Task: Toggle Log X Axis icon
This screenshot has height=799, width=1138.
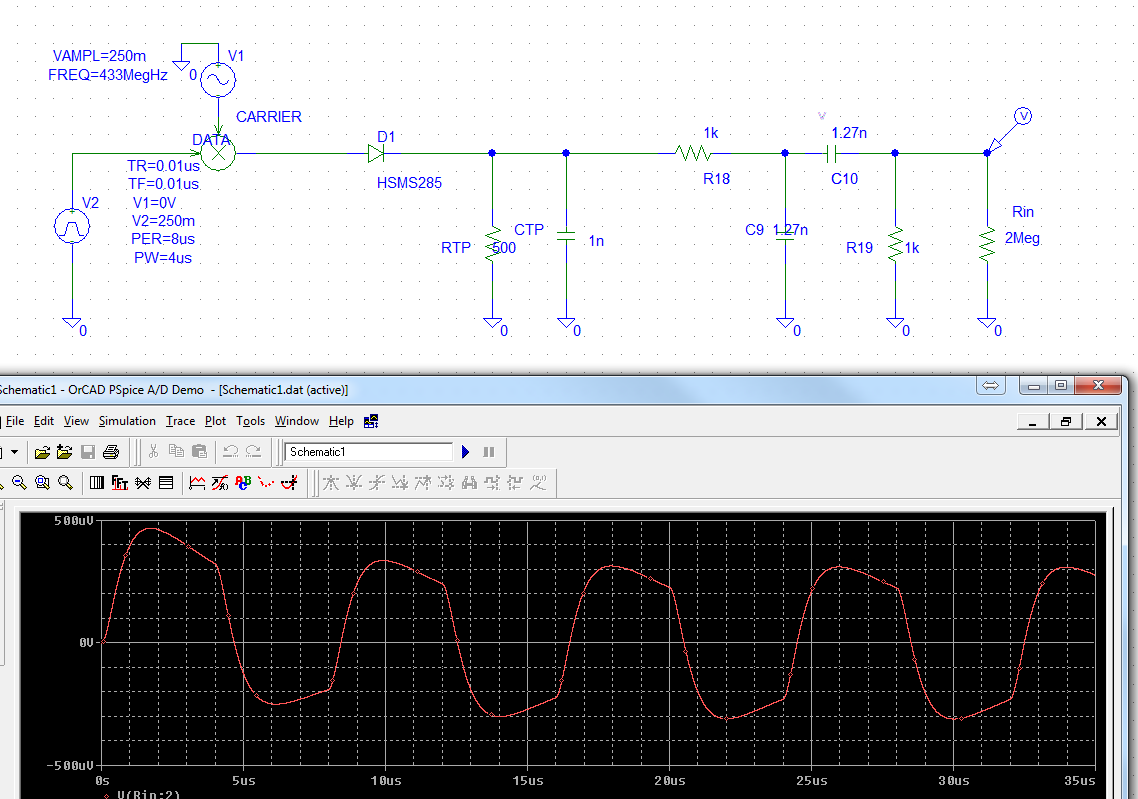Action: click(97, 483)
